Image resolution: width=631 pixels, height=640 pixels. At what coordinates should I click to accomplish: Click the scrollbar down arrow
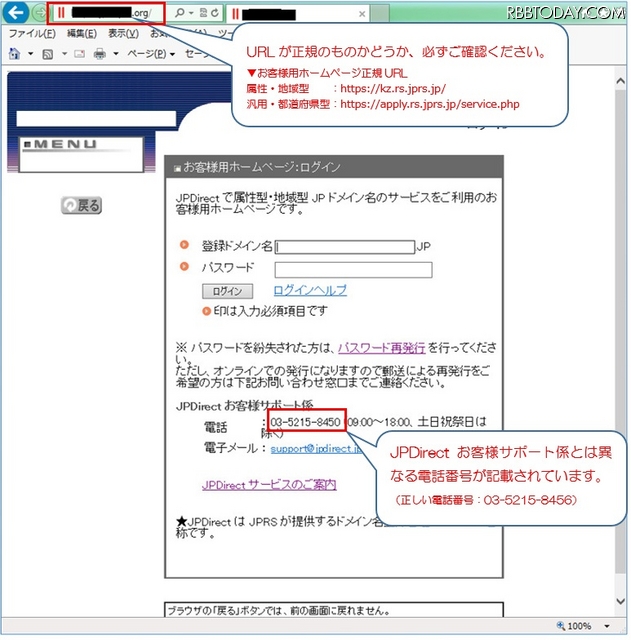tap(620, 601)
